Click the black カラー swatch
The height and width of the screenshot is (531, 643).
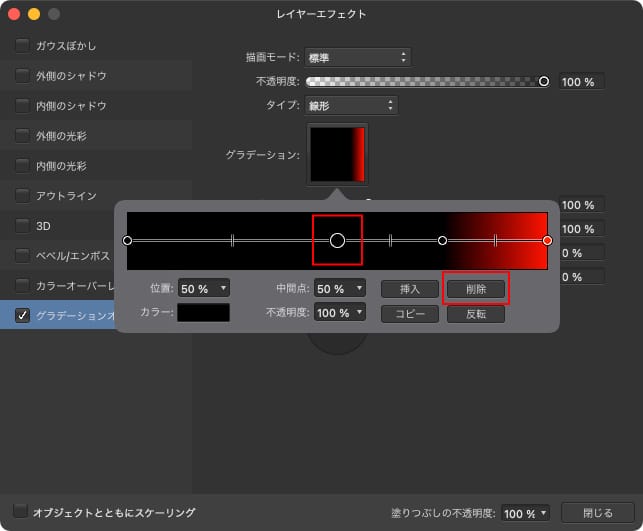[x=203, y=313]
